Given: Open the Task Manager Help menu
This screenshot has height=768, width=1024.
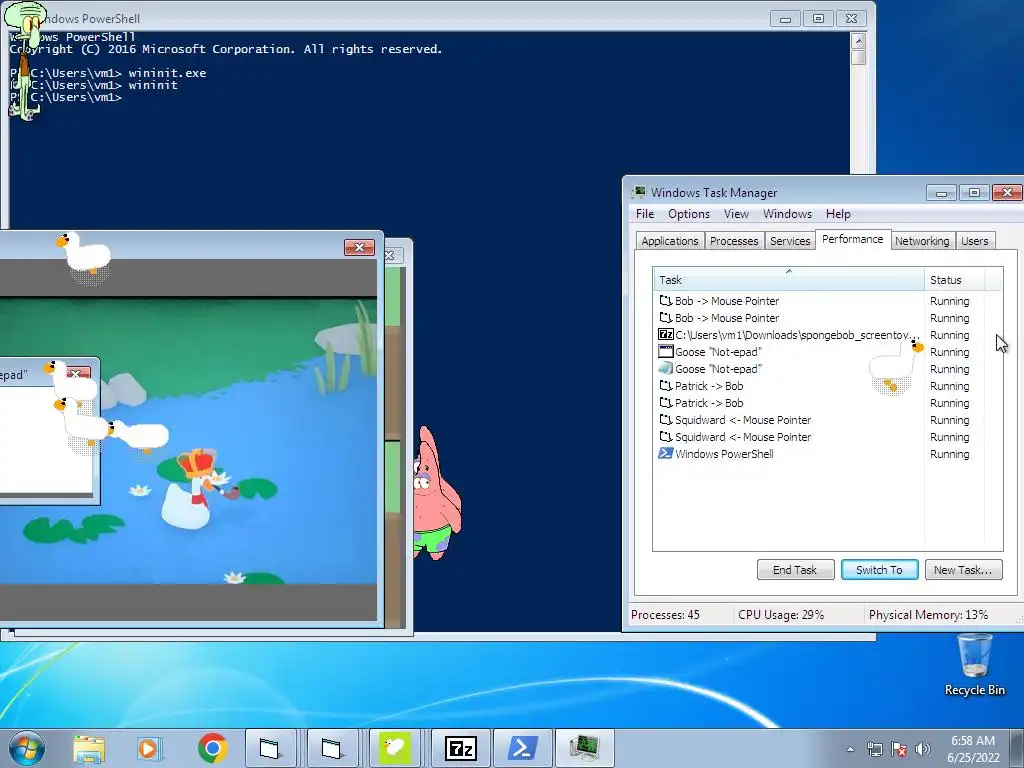Looking at the screenshot, I should (838, 214).
